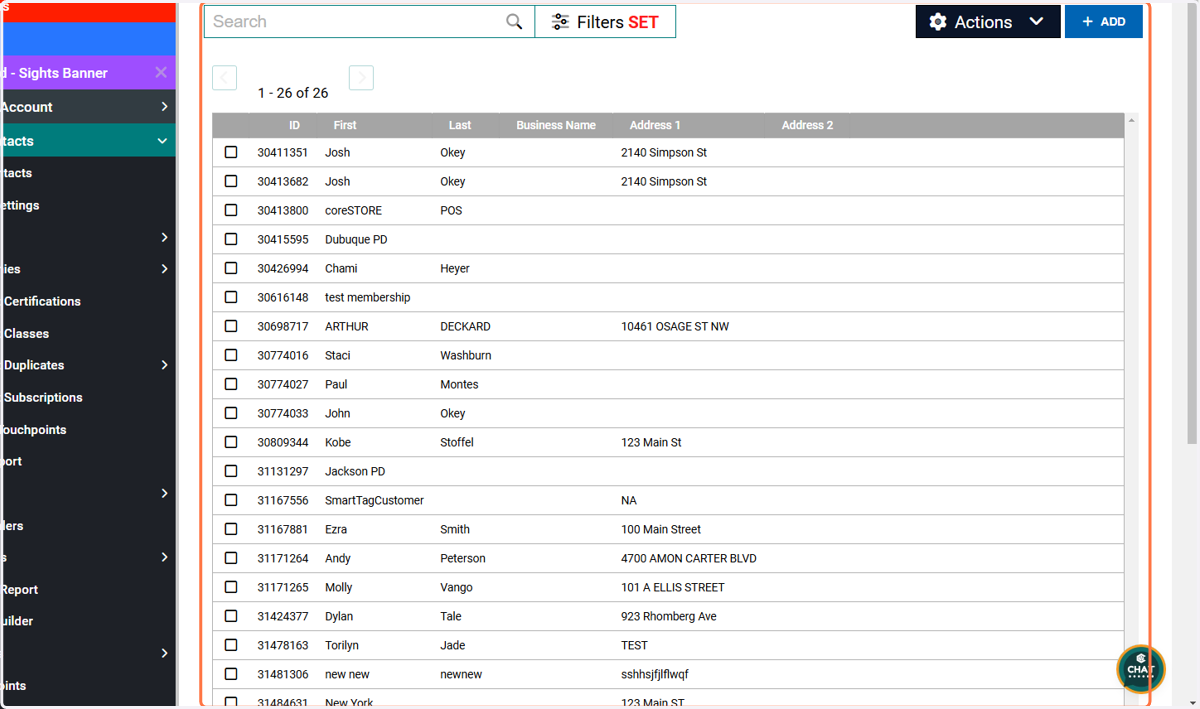Click the Address 1 column header

coord(655,125)
